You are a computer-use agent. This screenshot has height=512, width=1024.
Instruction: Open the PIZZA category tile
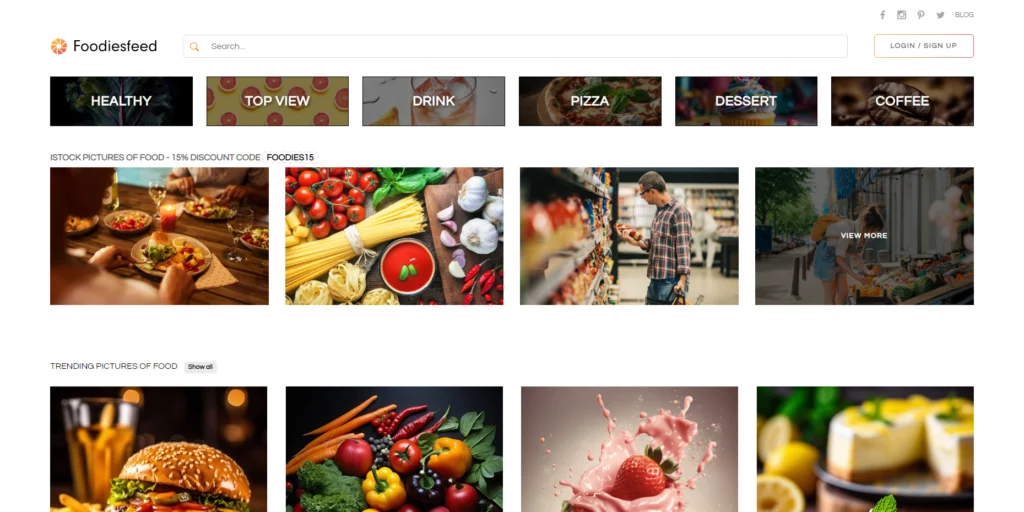[590, 101]
